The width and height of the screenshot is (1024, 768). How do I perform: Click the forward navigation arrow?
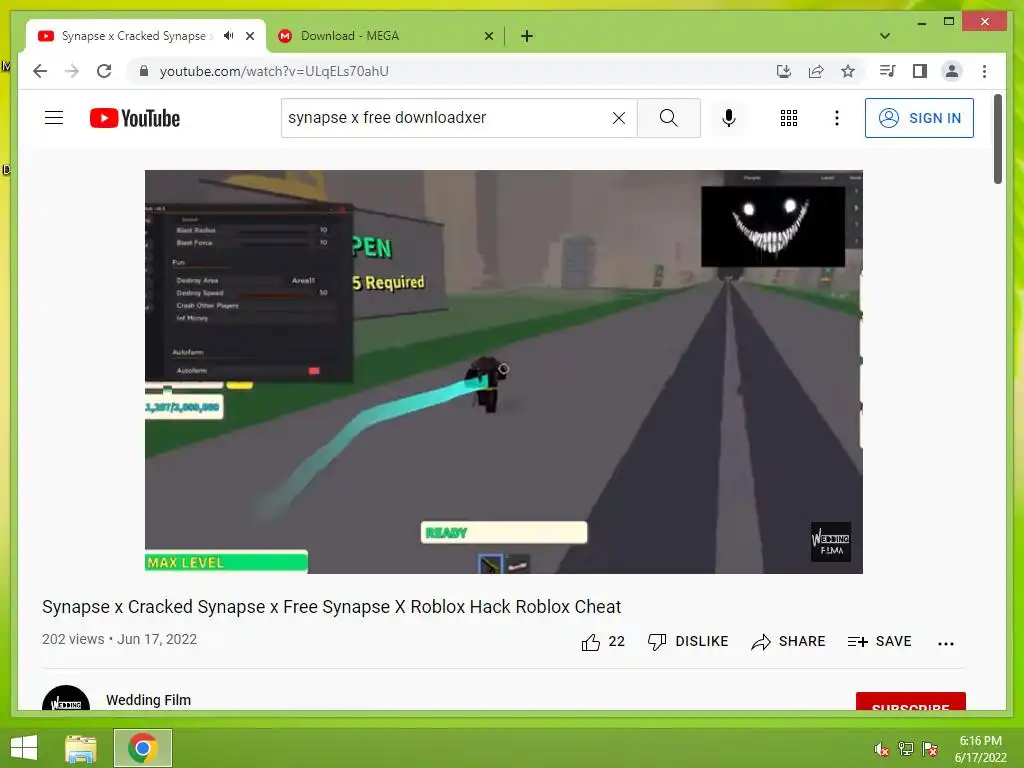coord(72,71)
